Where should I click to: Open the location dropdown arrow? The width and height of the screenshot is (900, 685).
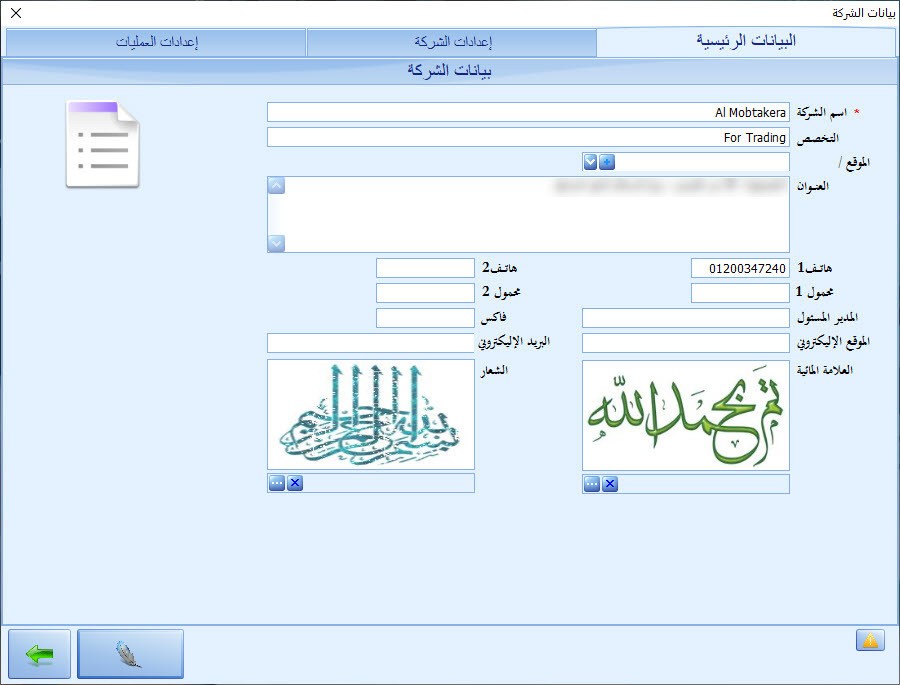click(x=591, y=162)
